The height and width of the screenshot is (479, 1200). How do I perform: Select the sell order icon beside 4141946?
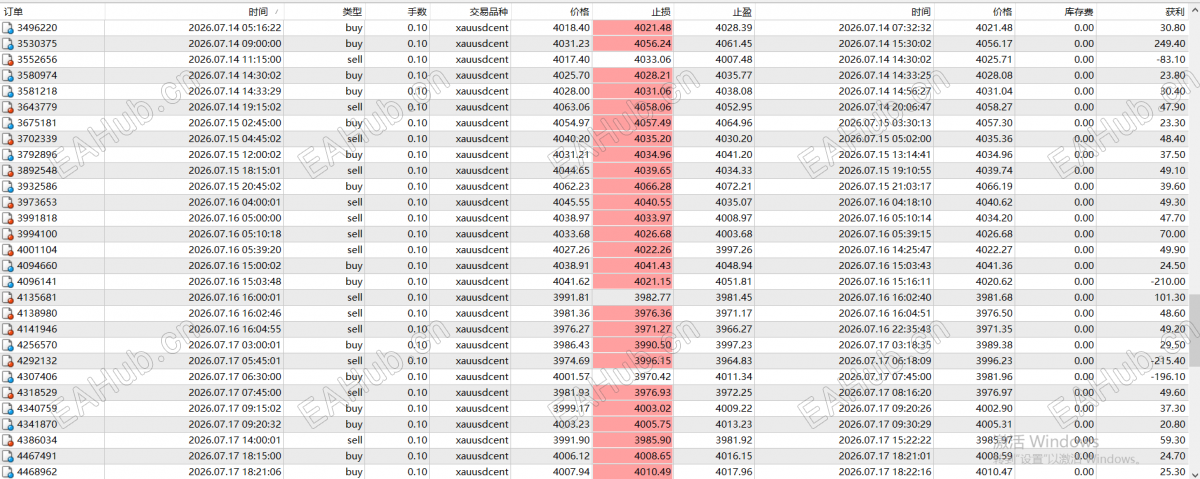pyautogui.click(x=9, y=328)
